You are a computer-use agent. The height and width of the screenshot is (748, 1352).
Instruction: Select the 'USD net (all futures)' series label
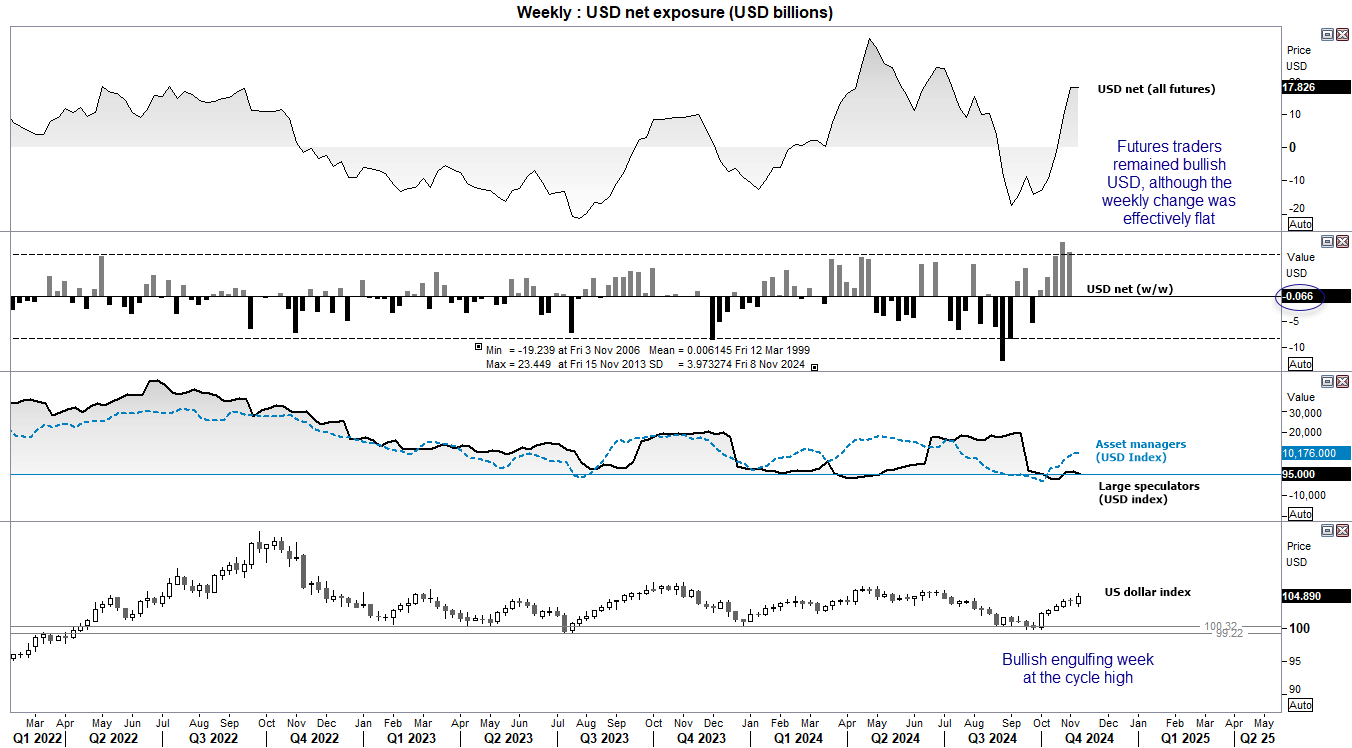(x=1156, y=89)
